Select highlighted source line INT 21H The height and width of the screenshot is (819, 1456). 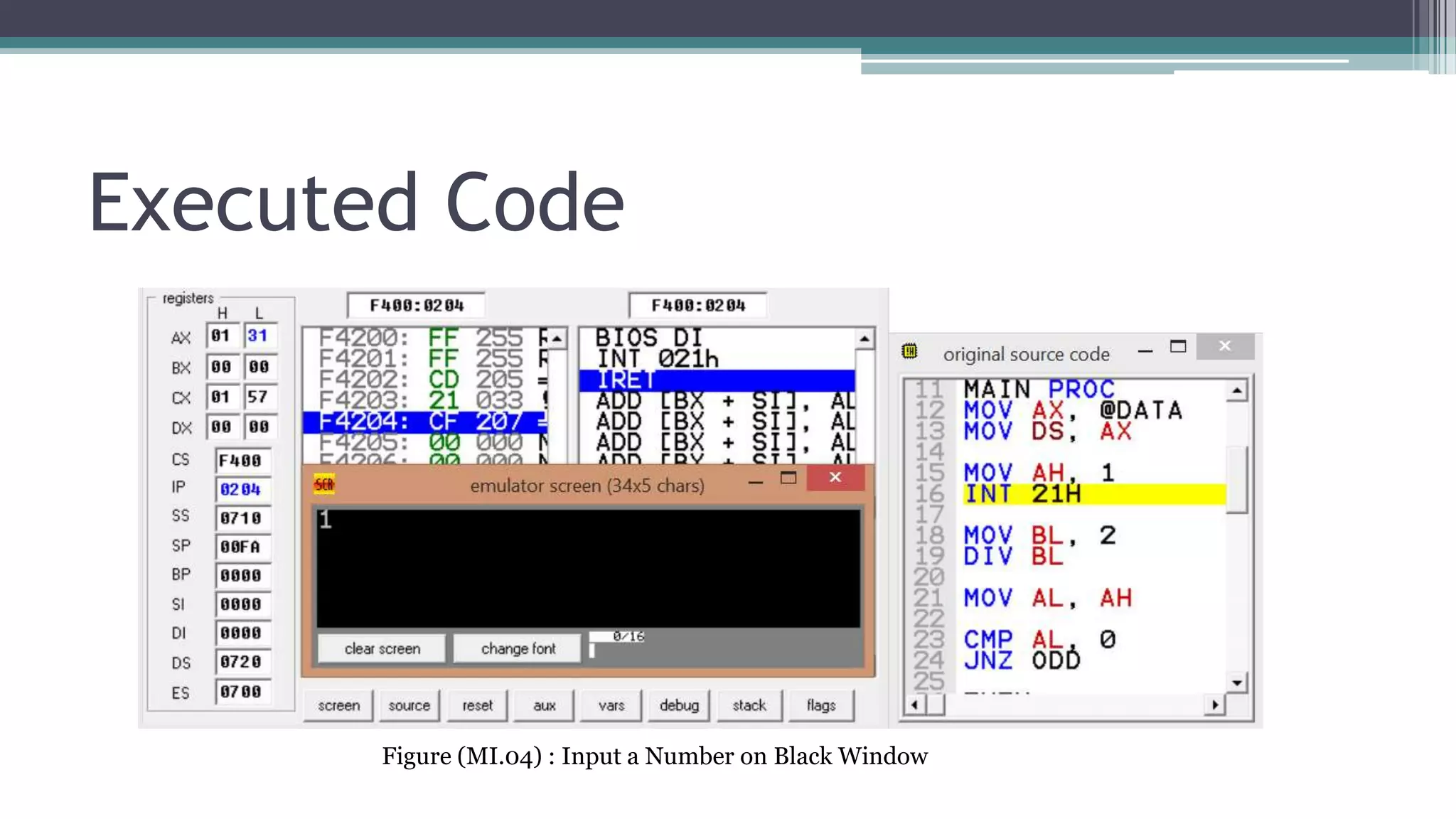pyautogui.click(x=1095, y=494)
